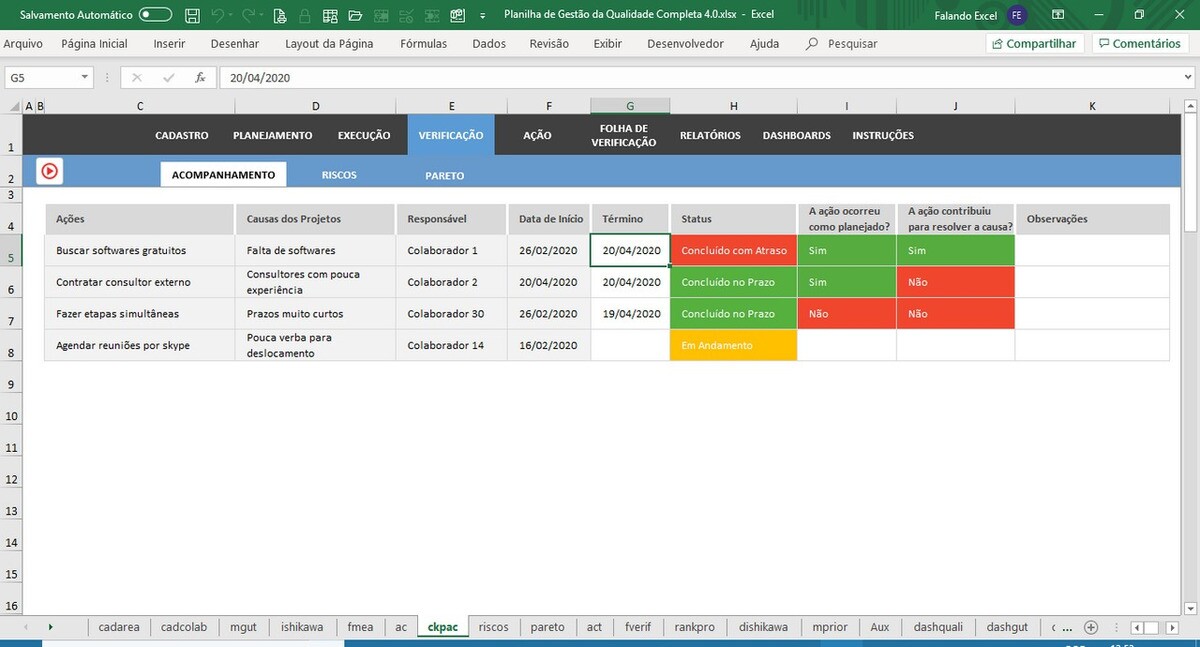
Task: Click the Compartilhar button
Action: point(1034,44)
